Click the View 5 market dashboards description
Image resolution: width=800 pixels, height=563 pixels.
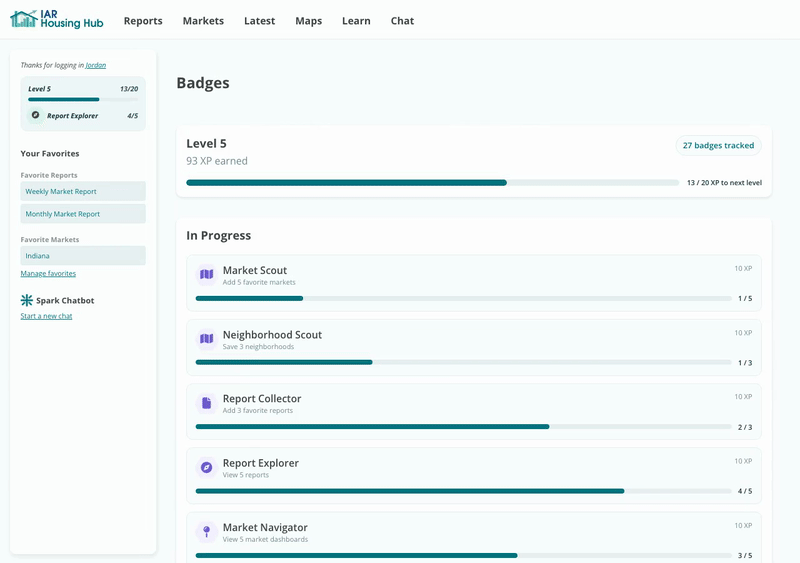(x=265, y=539)
